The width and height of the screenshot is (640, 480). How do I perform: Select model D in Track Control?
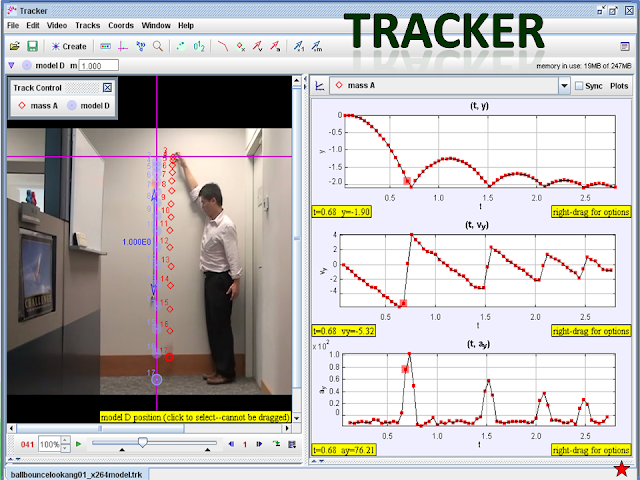[x=89, y=106]
